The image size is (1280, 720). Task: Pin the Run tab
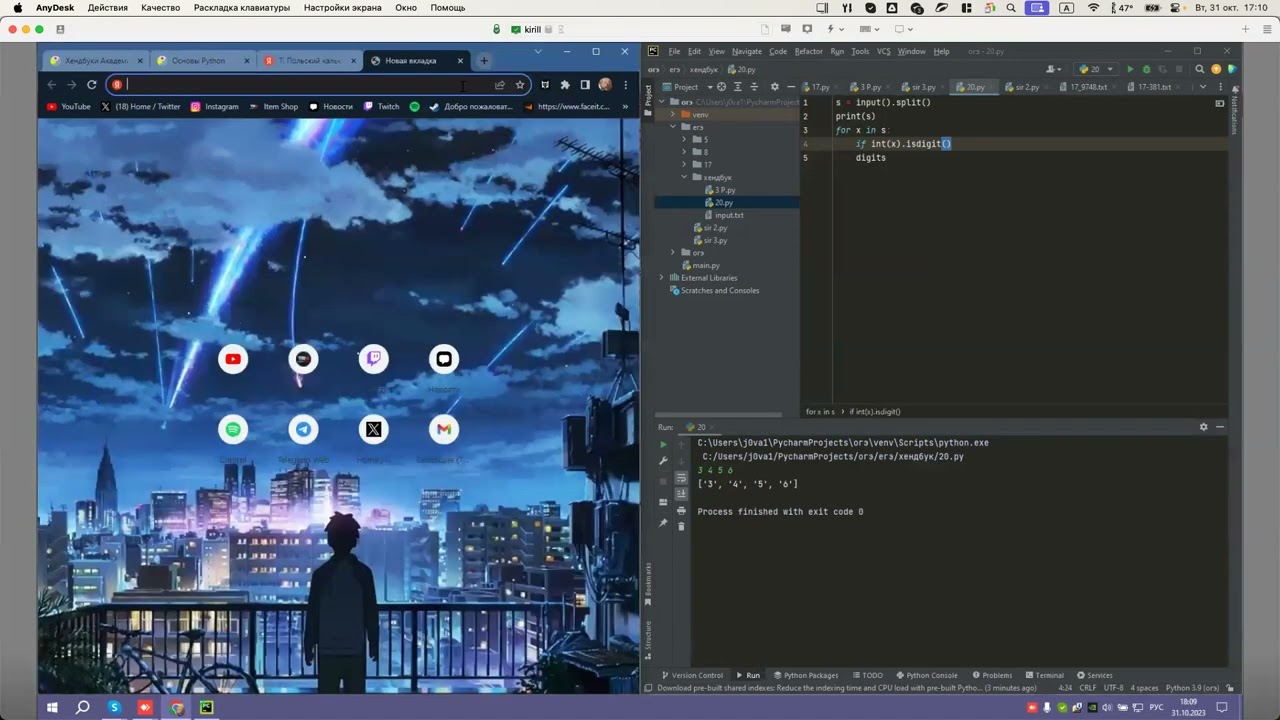pos(663,523)
